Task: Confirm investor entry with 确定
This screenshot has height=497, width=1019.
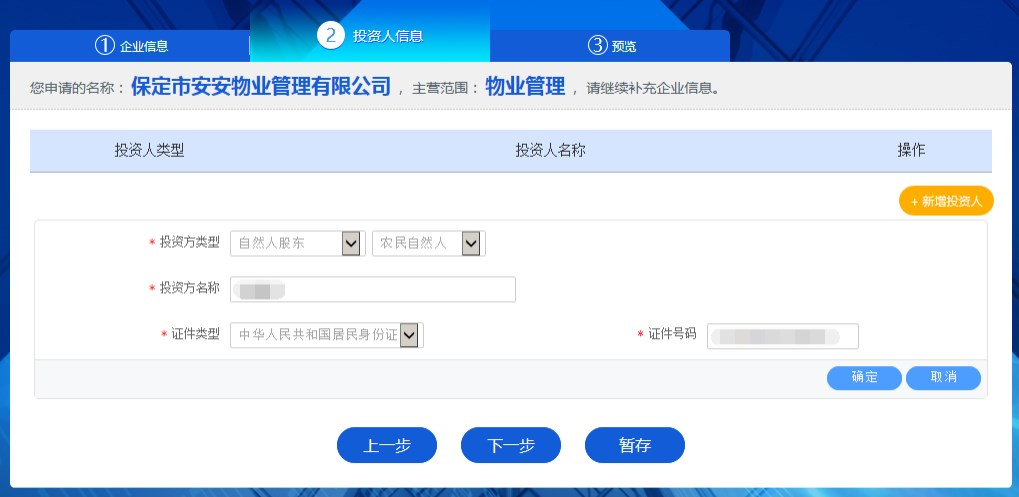Action: 864,377
